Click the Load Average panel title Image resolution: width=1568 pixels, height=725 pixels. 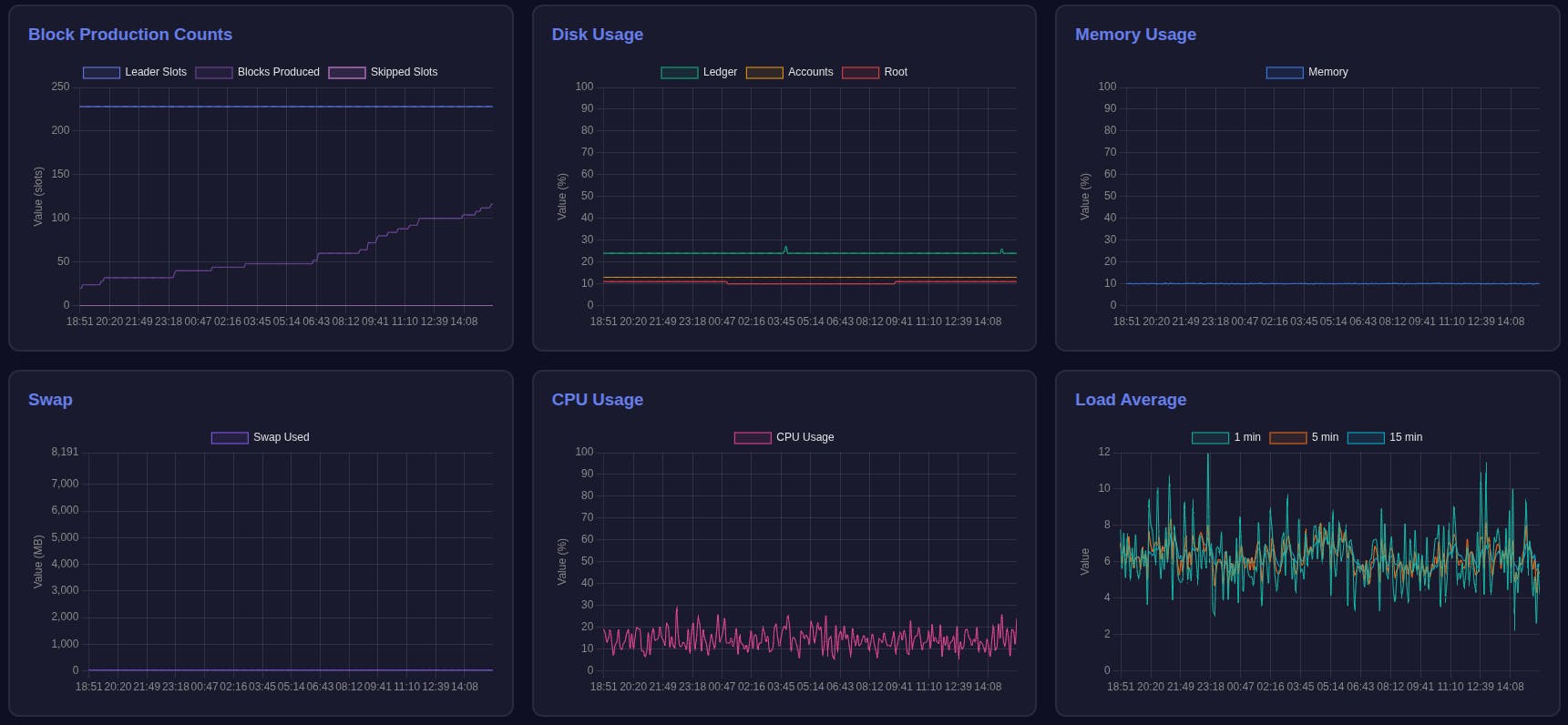pyautogui.click(x=1131, y=400)
